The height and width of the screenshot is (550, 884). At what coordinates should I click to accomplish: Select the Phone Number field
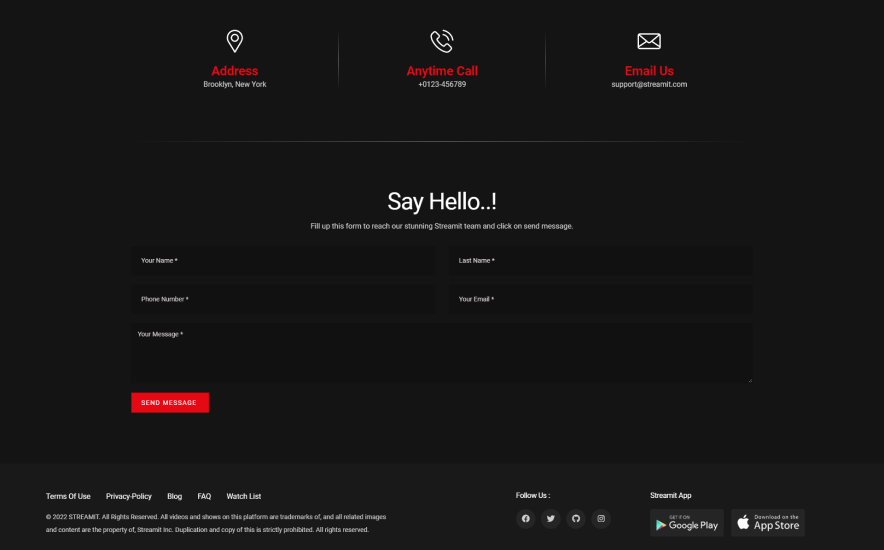(x=282, y=299)
